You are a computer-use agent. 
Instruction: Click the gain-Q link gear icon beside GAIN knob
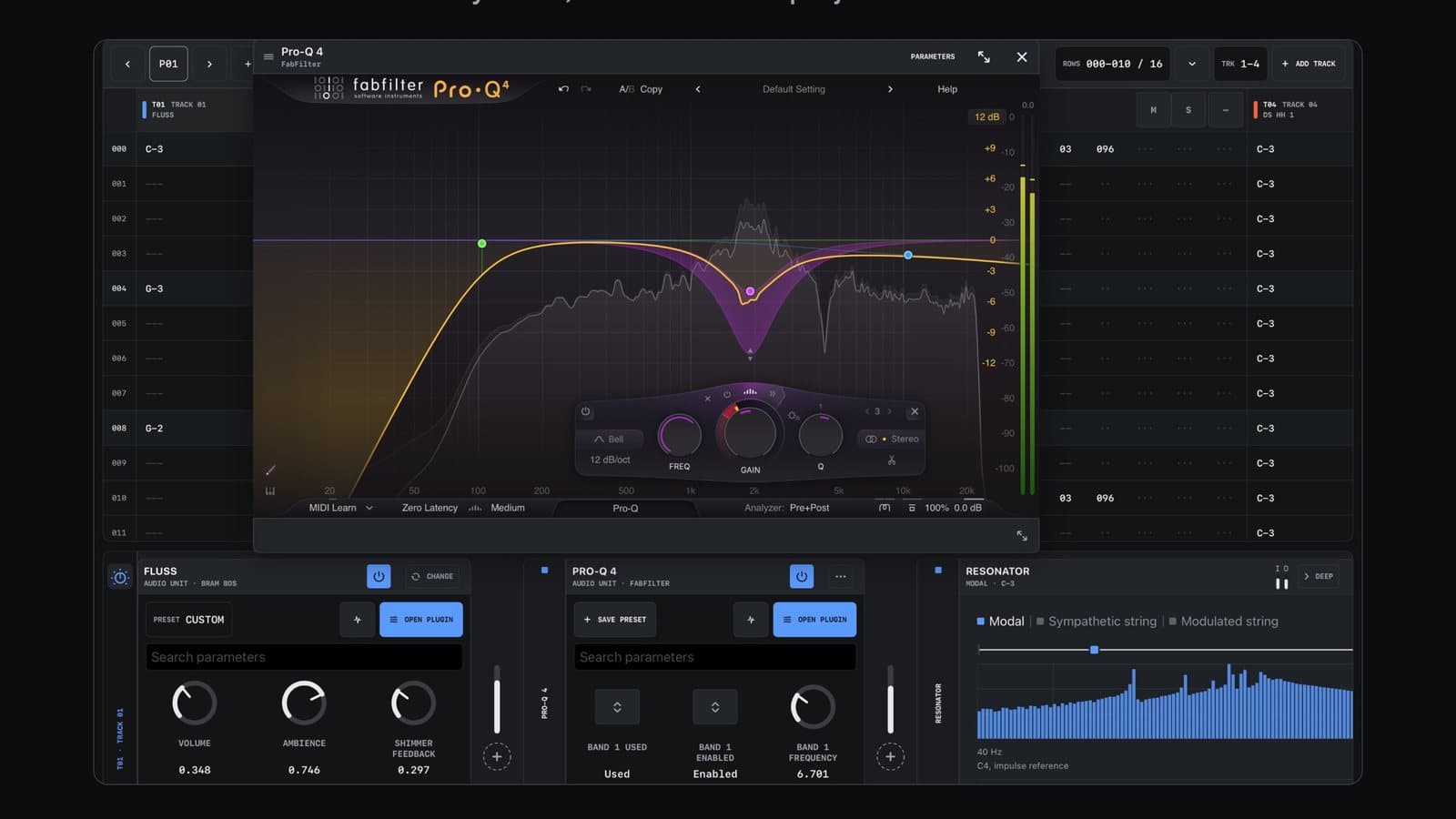coord(793,416)
